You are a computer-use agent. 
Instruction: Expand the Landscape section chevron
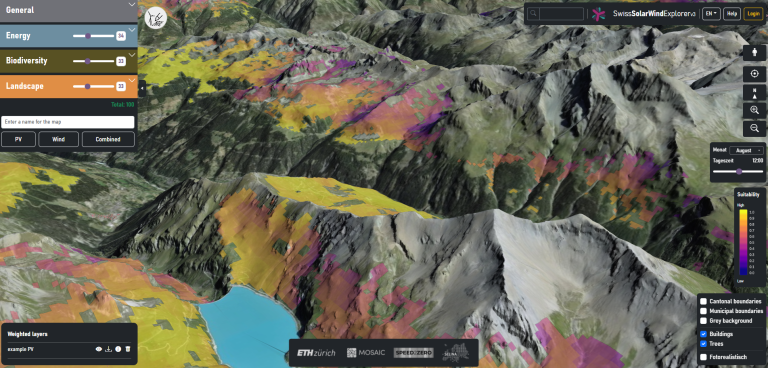pos(131,80)
